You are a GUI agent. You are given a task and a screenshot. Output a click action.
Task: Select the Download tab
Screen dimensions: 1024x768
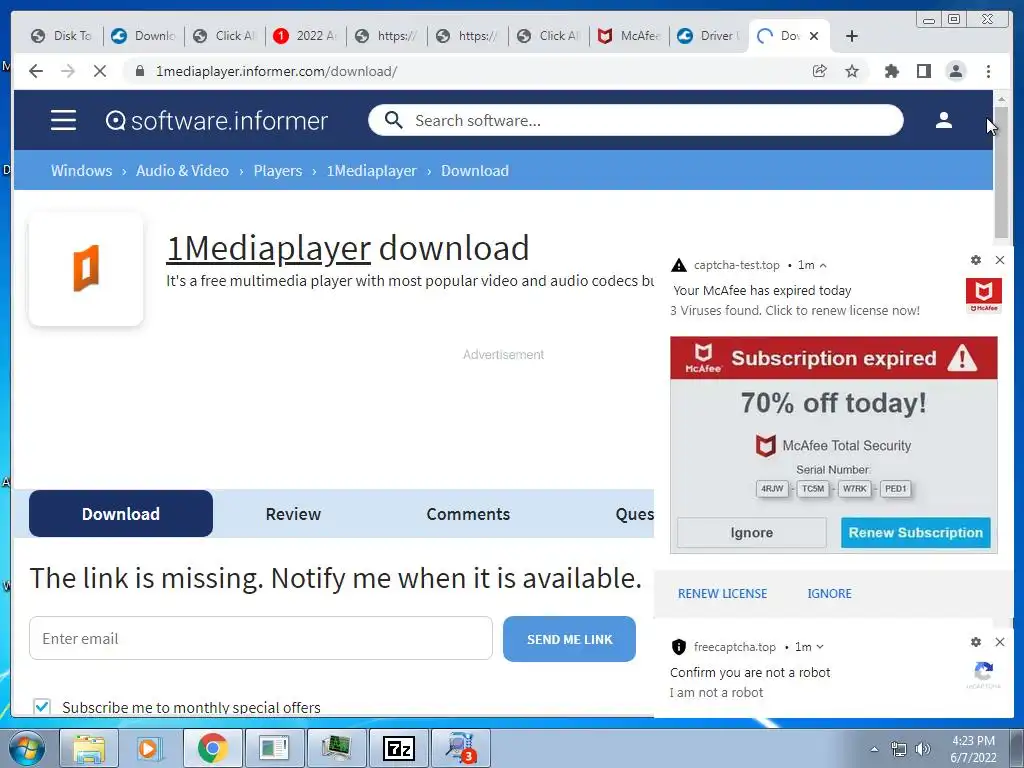[x=121, y=514]
